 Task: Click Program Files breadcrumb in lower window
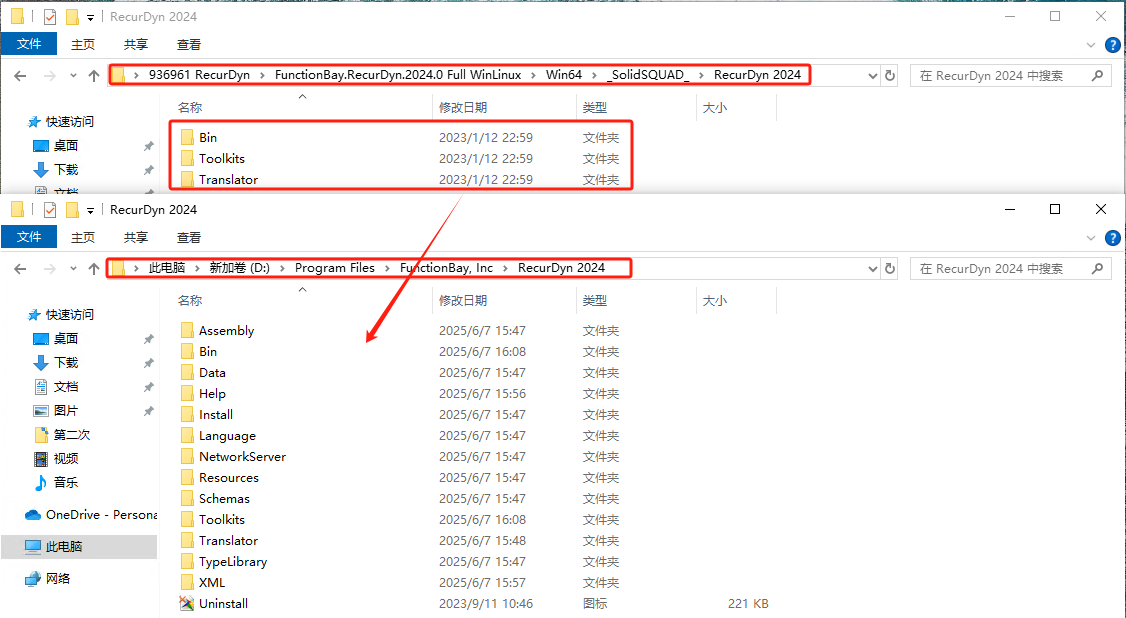point(335,268)
